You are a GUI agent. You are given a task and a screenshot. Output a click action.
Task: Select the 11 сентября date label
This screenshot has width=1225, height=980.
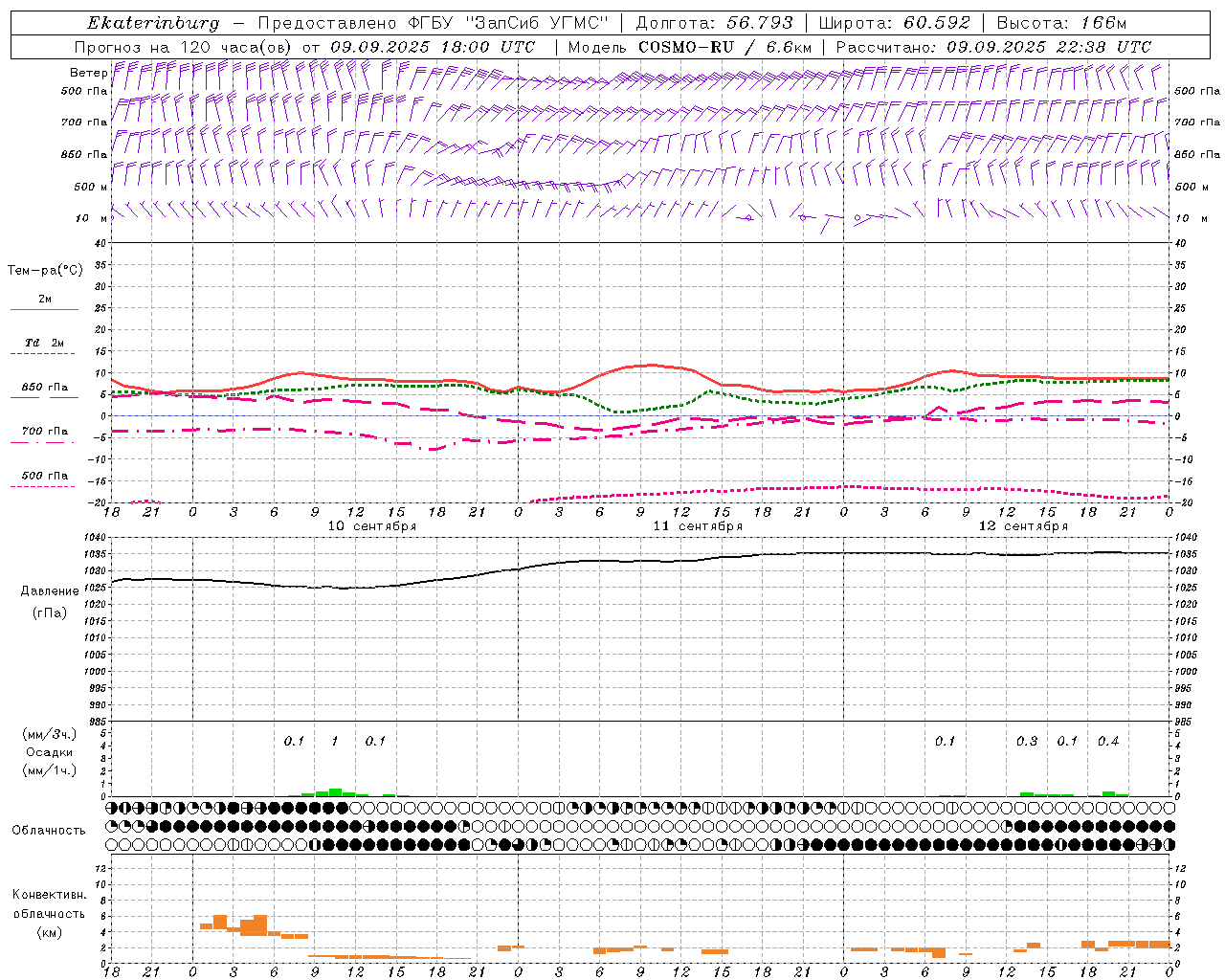pyautogui.click(x=698, y=526)
